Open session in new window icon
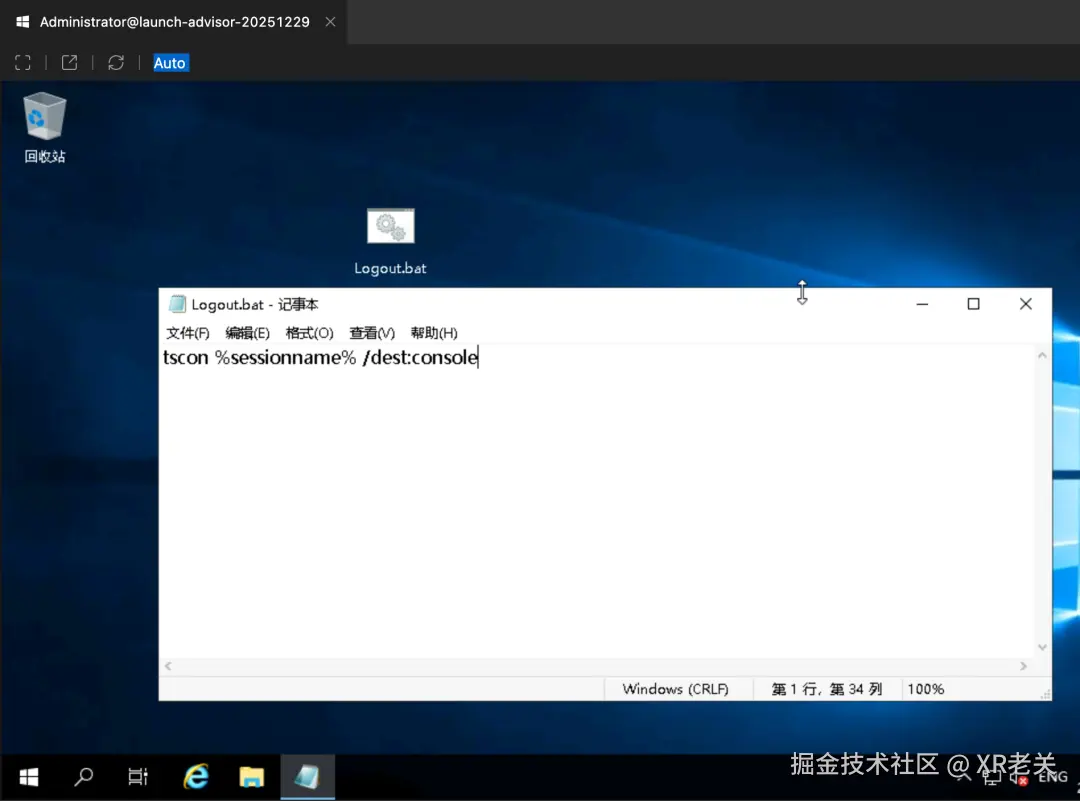Image resolution: width=1080 pixels, height=801 pixels. (70, 63)
